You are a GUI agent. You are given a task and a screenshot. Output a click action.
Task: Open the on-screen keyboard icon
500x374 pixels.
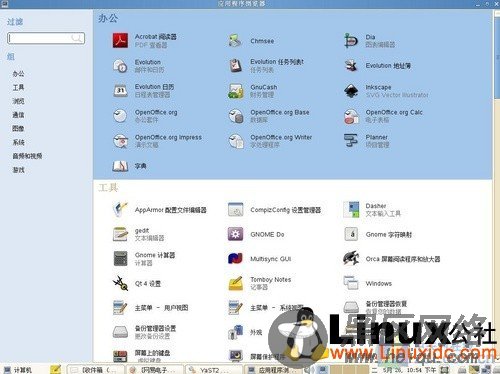pyautogui.click(x=120, y=356)
